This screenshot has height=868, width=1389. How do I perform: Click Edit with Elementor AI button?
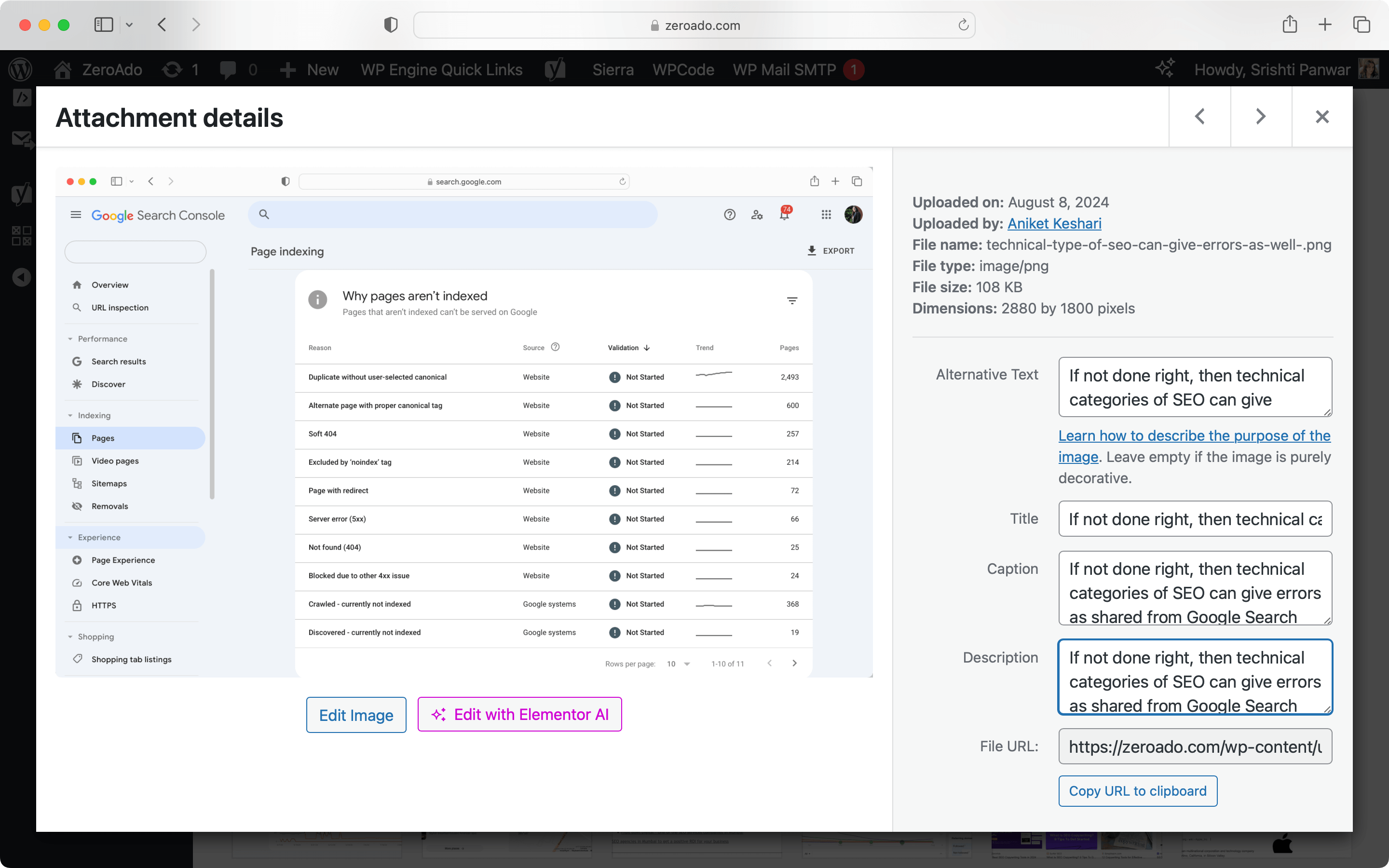pyautogui.click(x=519, y=714)
